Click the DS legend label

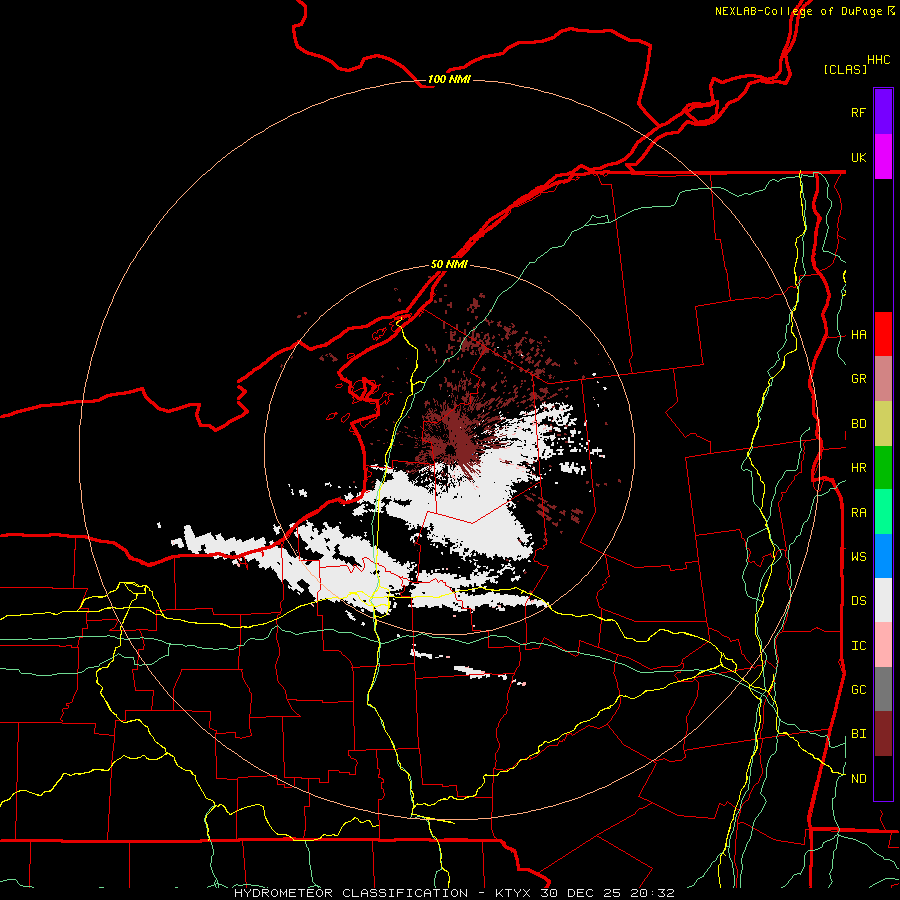tap(858, 600)
